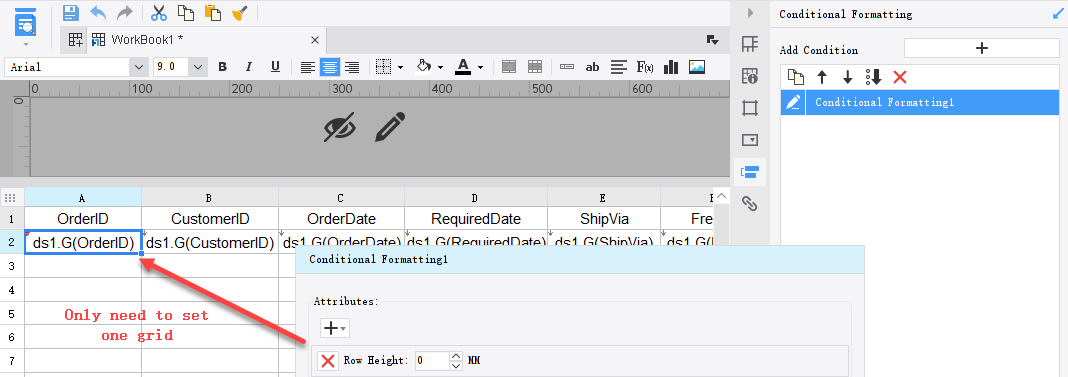Switch to the WorkBook1 tab
This screenshot has height=377, width=1068.
click(146, 40)
